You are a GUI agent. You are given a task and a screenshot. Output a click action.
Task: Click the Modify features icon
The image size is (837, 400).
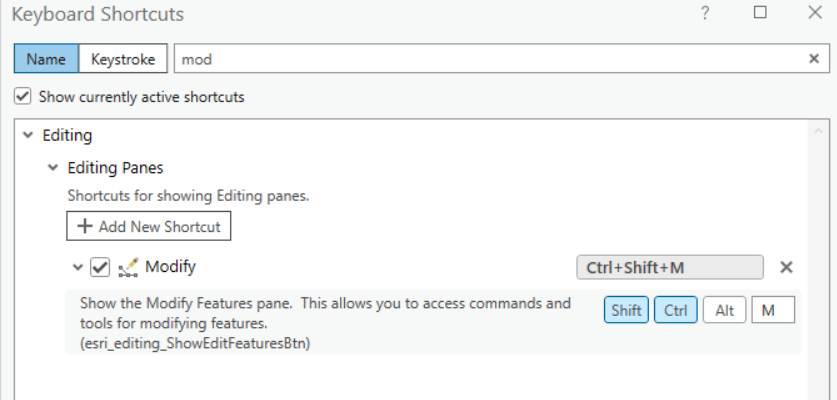point(127,267)
